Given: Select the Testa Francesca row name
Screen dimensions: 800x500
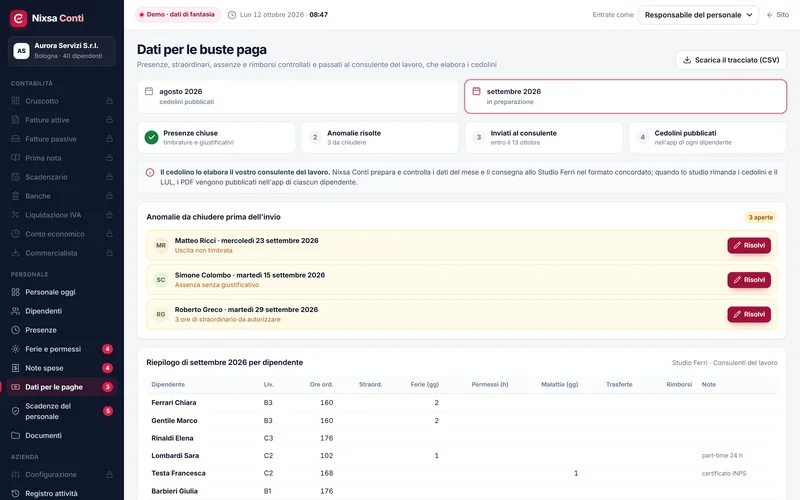Looking at the screenshot, I should pyautogui.click(x=178, y=473).
